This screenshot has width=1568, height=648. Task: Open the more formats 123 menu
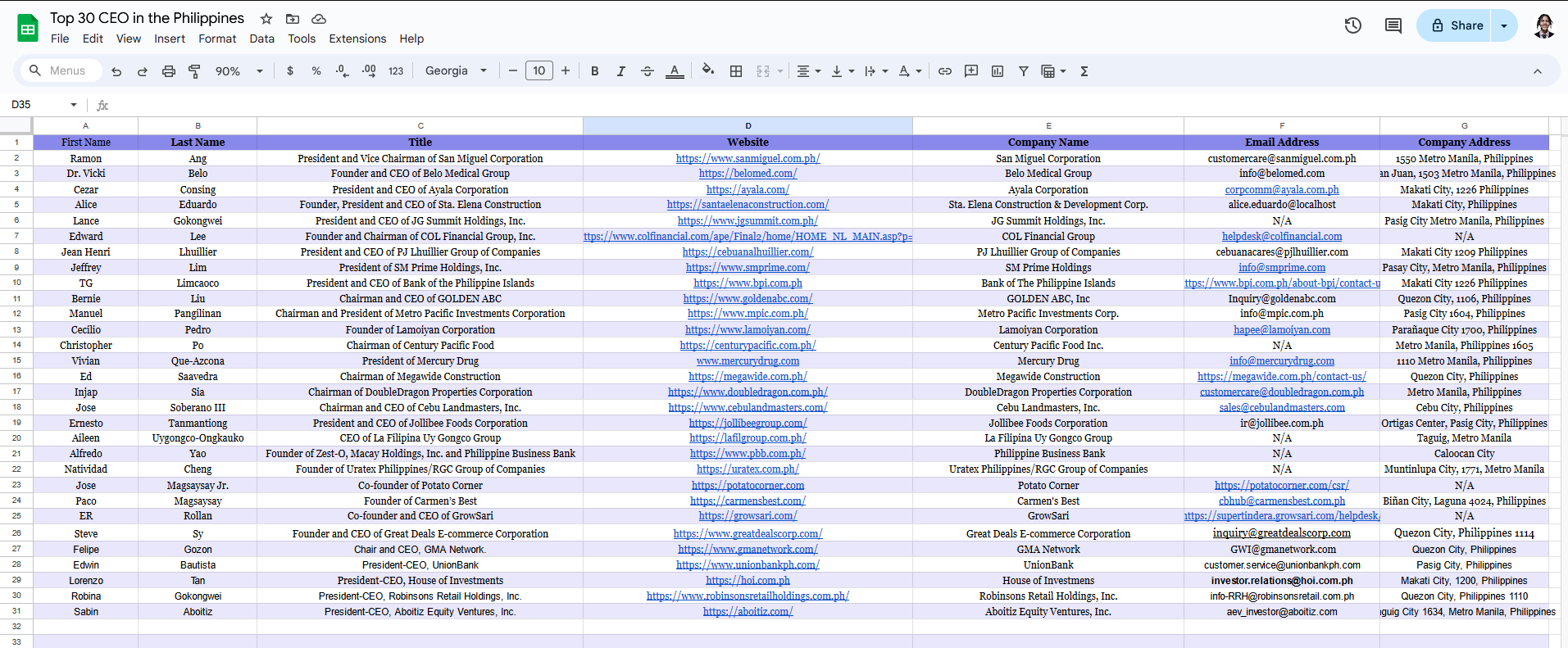[x=396, y=71]
